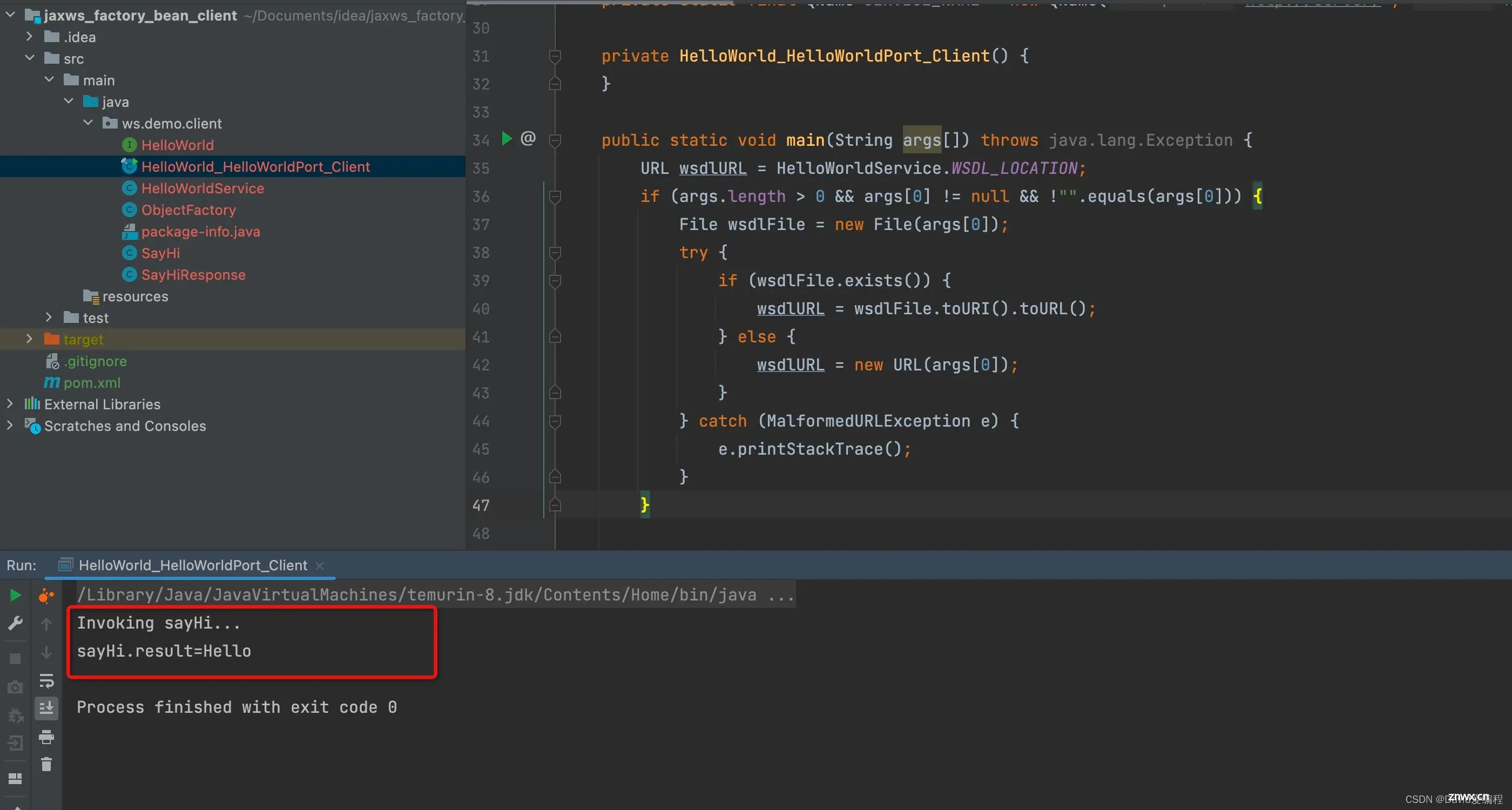
Task: Click the folded java command line in console
Action: pyautogui.click(x=436, y=595)
